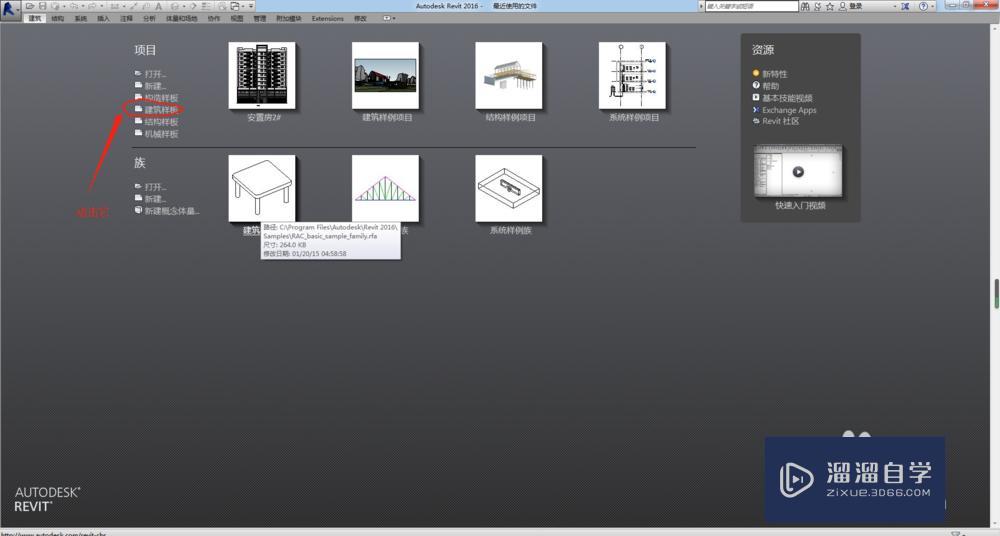Open the 体量和场地 ribbon tab
The height and width of the screenshot is (536, 1000).
click(x=182, y=19)
